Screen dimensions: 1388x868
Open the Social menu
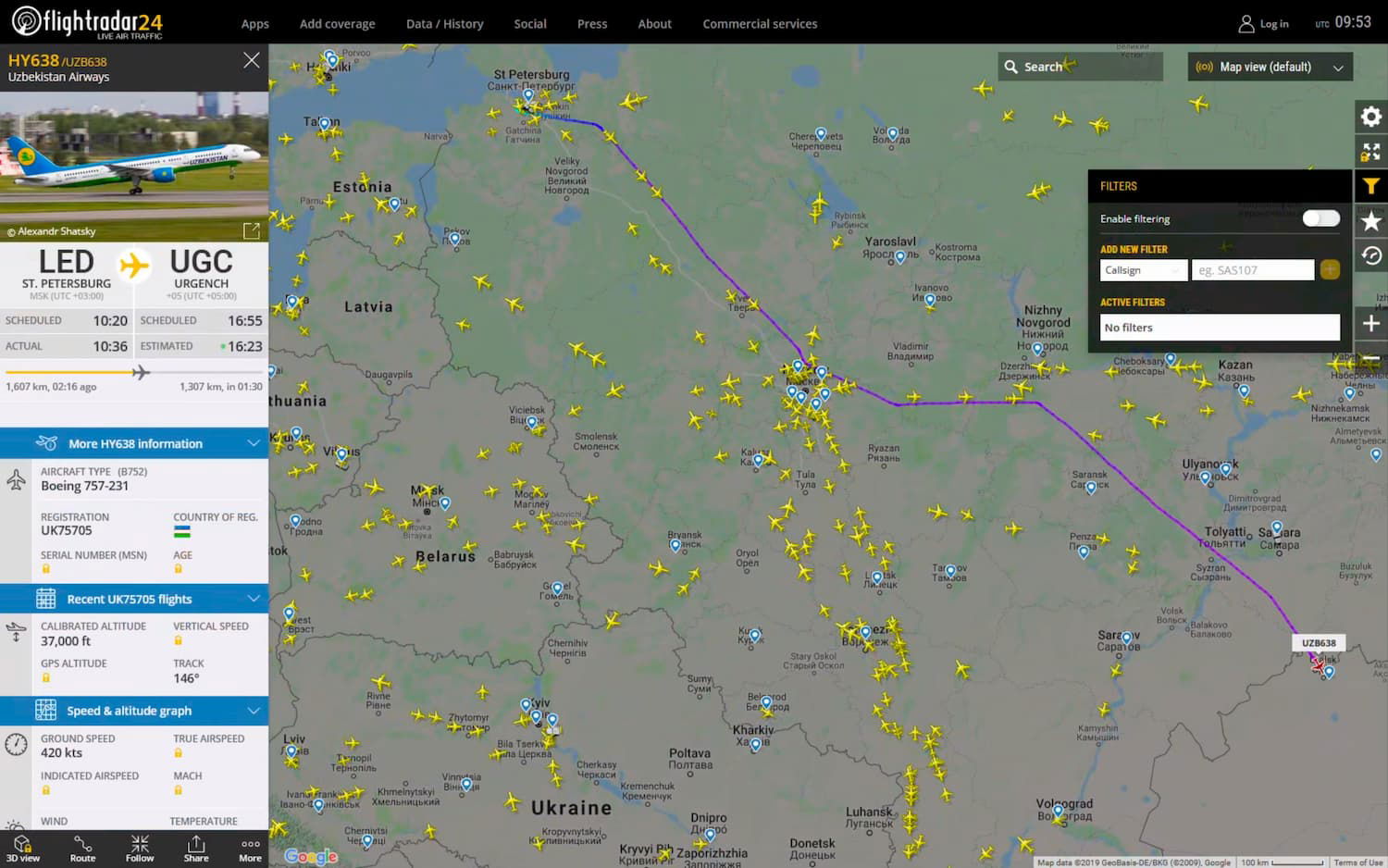pyautogui.click(x=530, y=24)
